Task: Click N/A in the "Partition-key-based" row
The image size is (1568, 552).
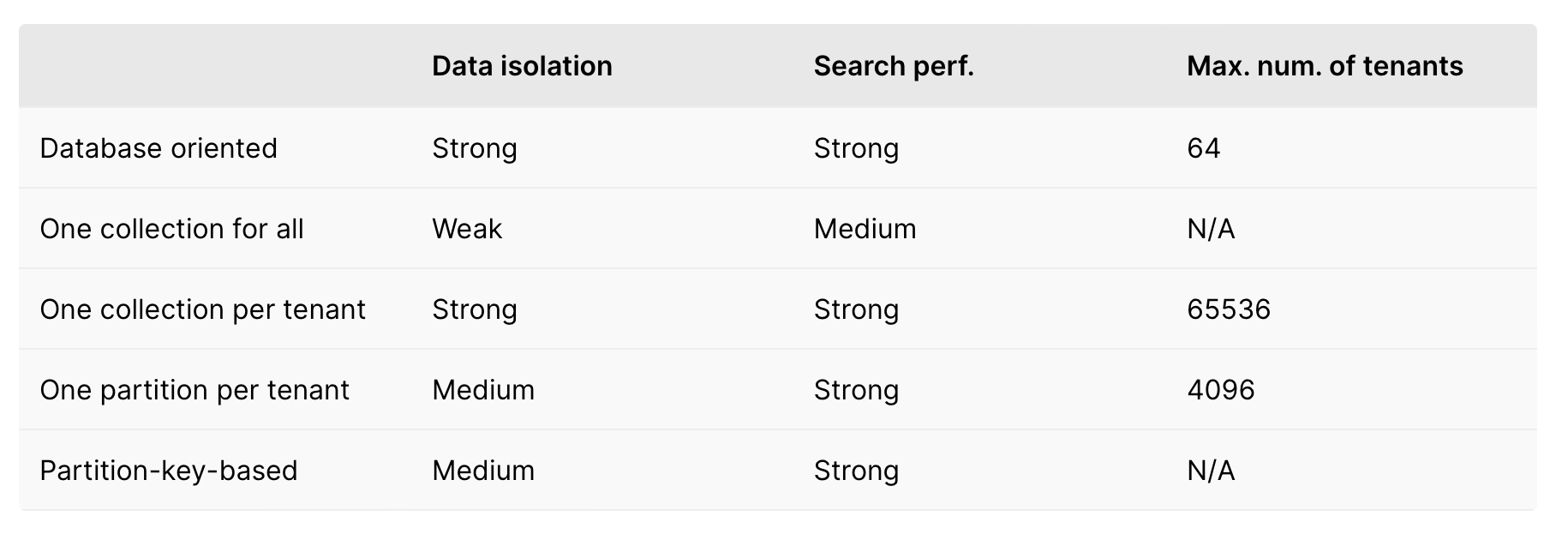Action: click(x=1211, y=471)
